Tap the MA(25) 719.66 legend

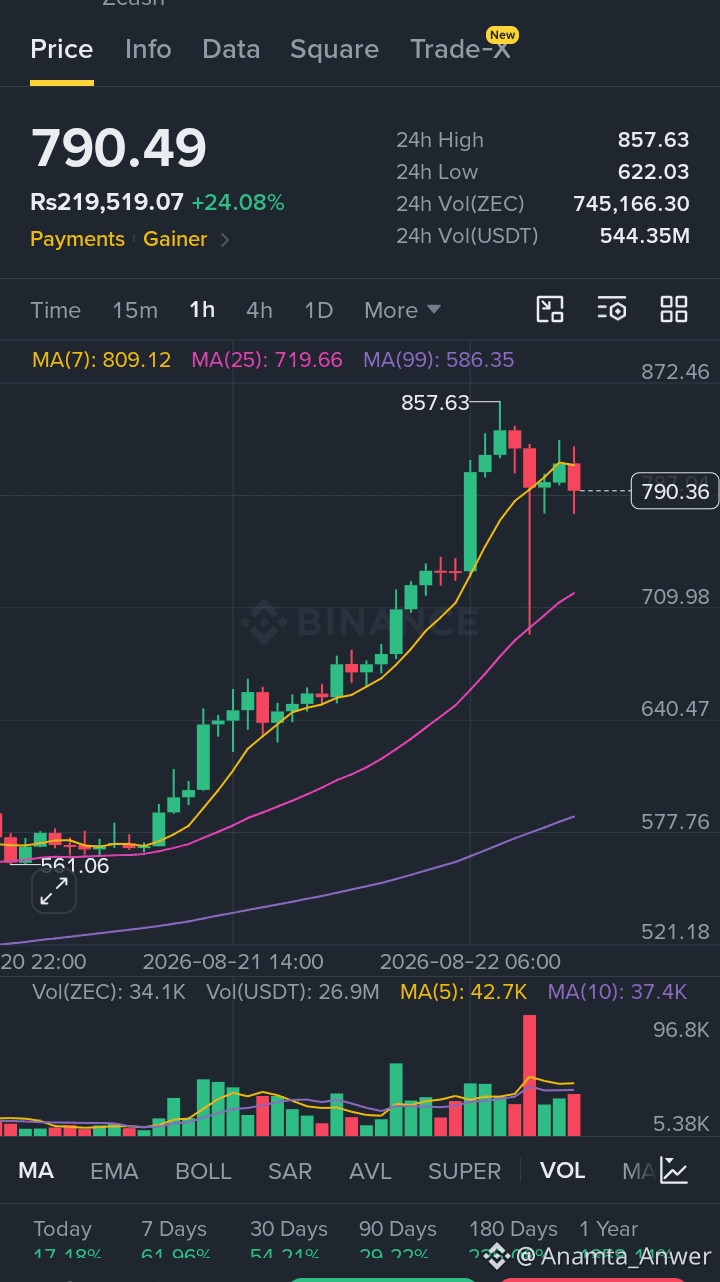coord(267,360)
